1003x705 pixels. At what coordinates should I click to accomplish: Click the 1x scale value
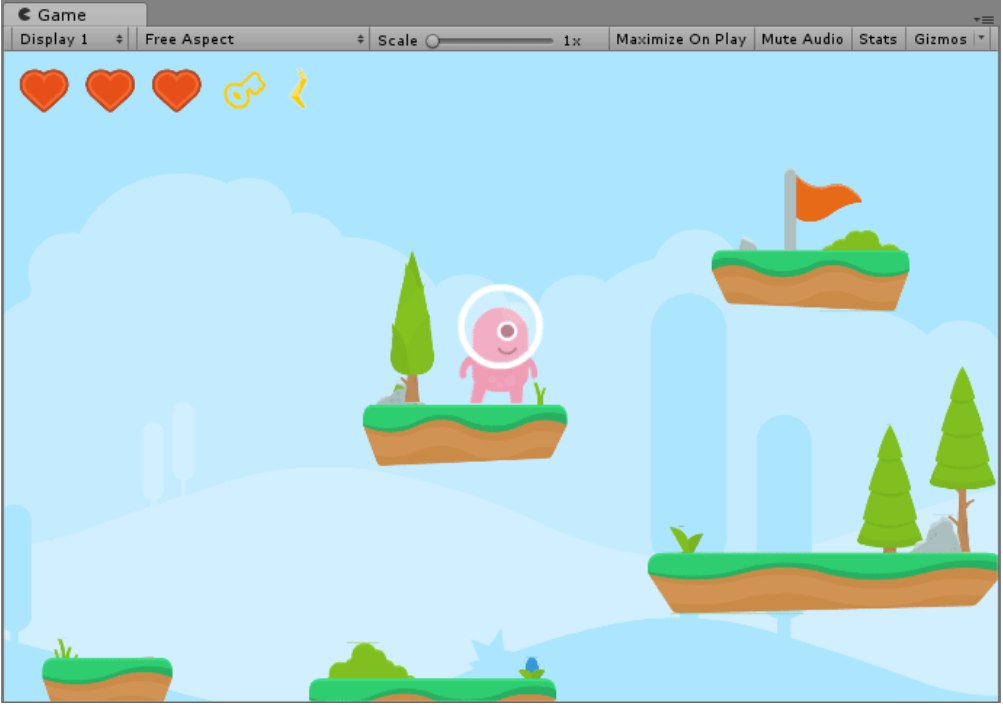click(572, 40)
